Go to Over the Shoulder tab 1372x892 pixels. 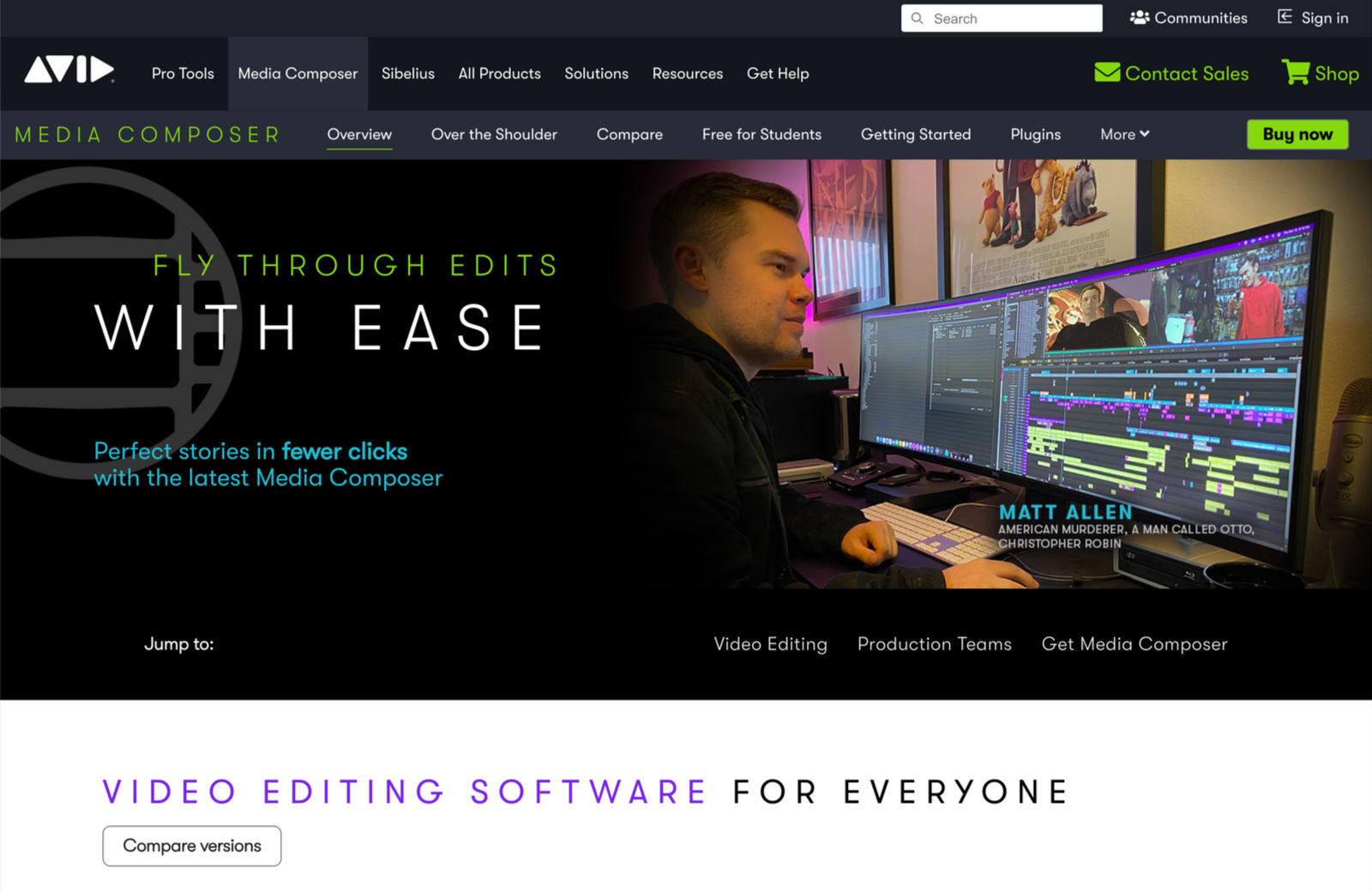pyautogui.click(x=494, y=135)
